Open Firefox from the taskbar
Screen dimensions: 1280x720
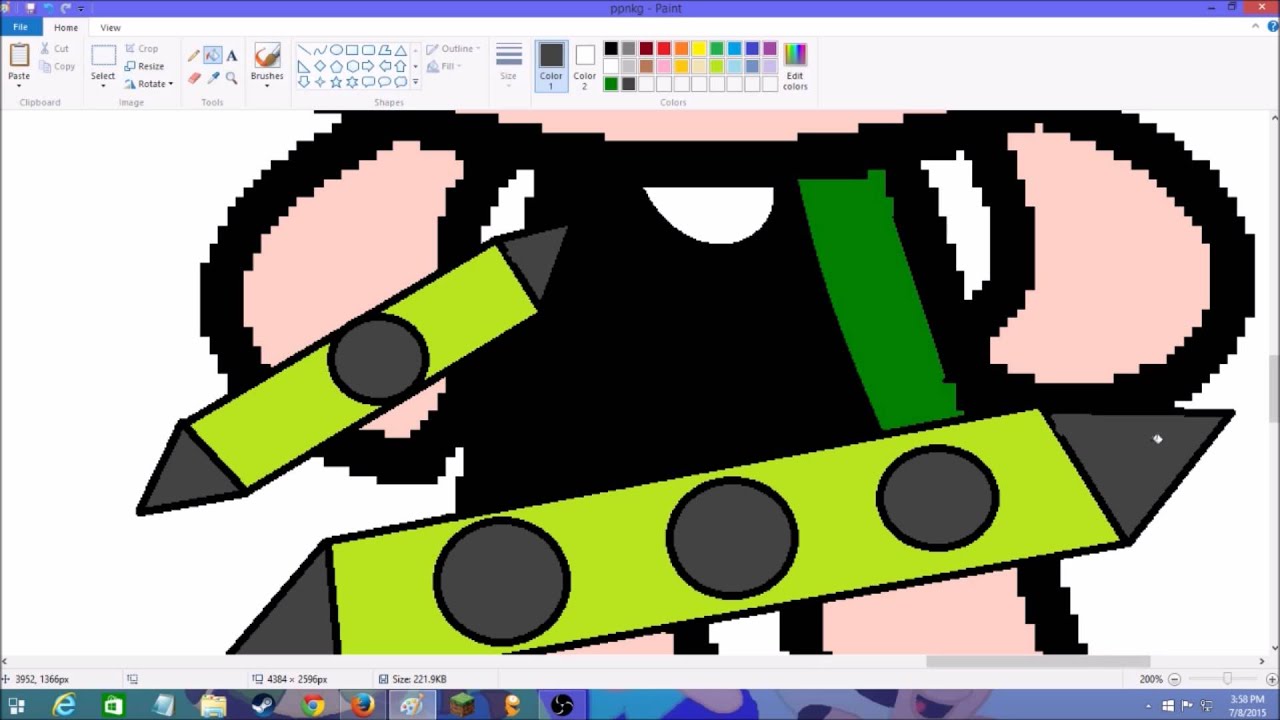[362, 706]
